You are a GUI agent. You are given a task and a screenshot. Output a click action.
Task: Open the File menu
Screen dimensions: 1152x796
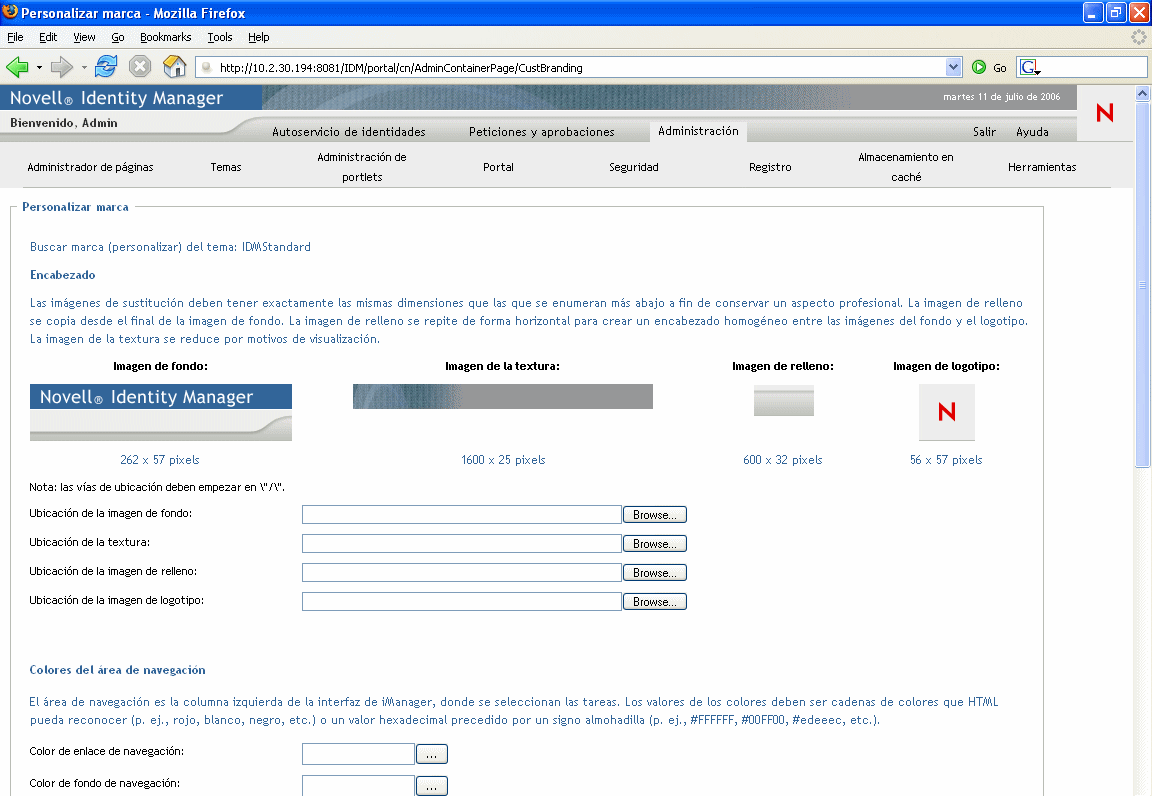pyautogui.click(x=15, y=37)
